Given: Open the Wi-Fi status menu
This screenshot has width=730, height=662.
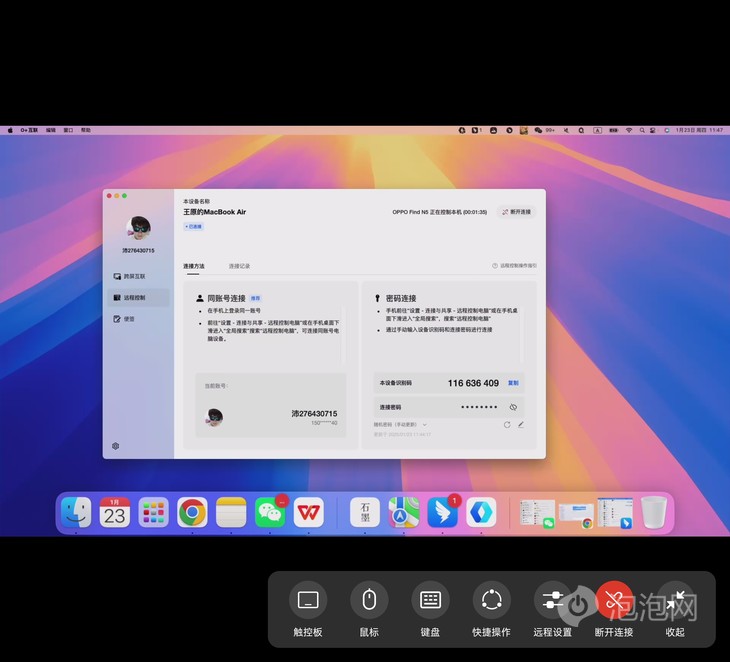Looking at the screenshot, I should tap(629, 130).
